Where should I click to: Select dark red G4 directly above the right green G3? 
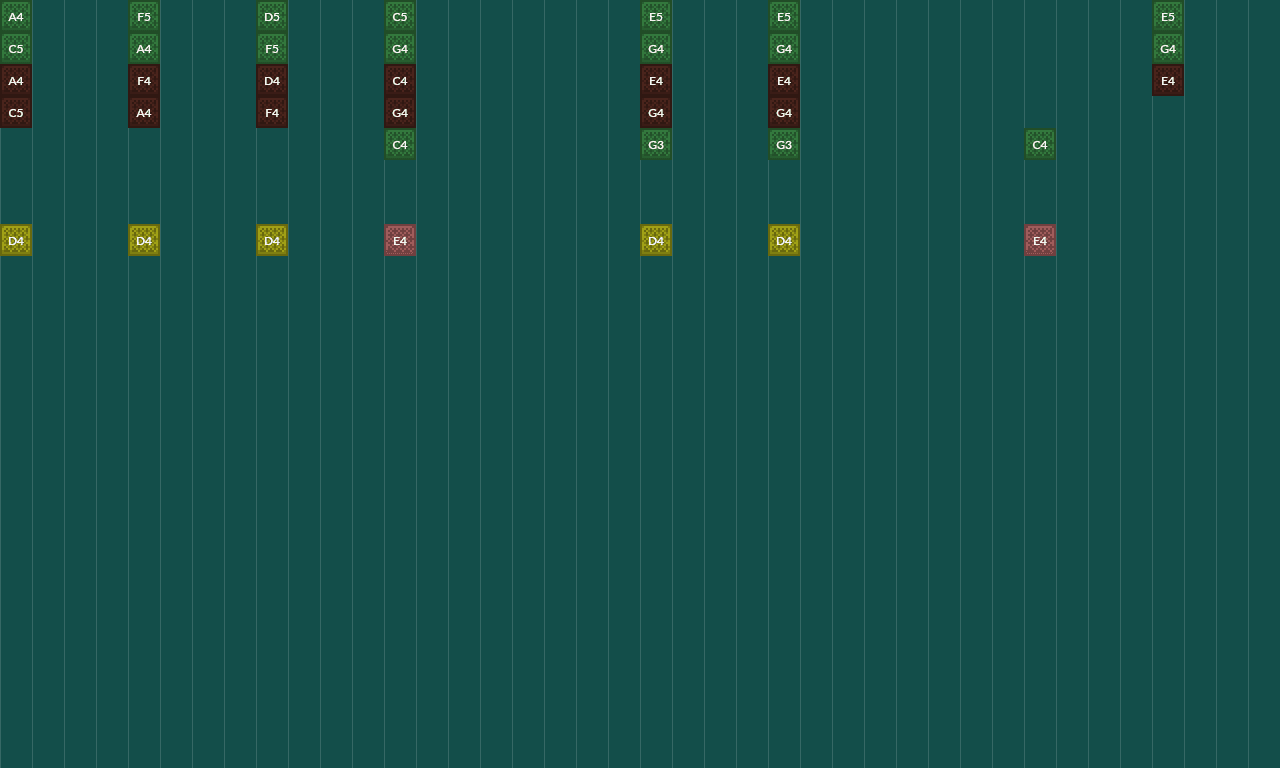(784, 112)
